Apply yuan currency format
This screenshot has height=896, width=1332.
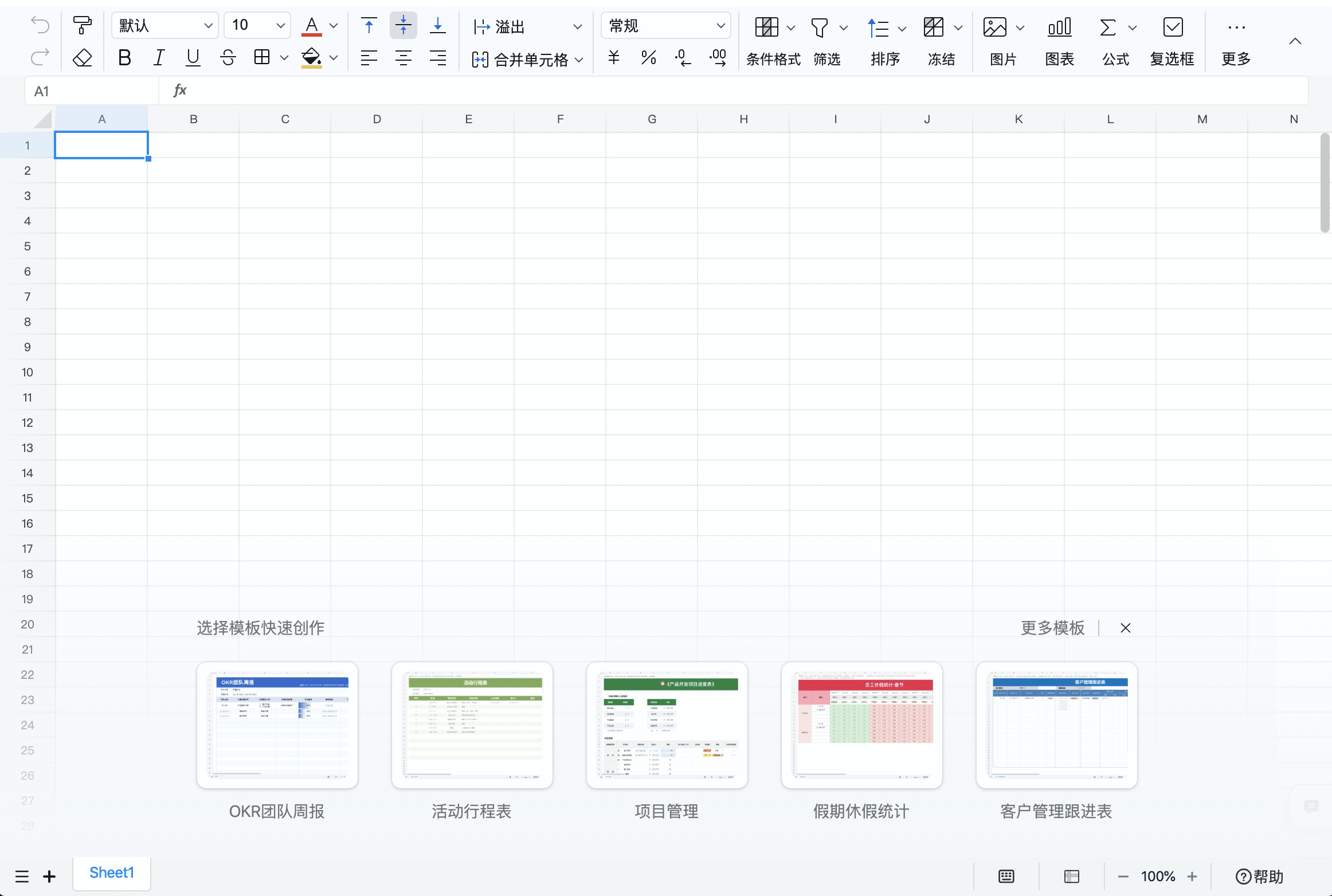[x=614, y=57]
